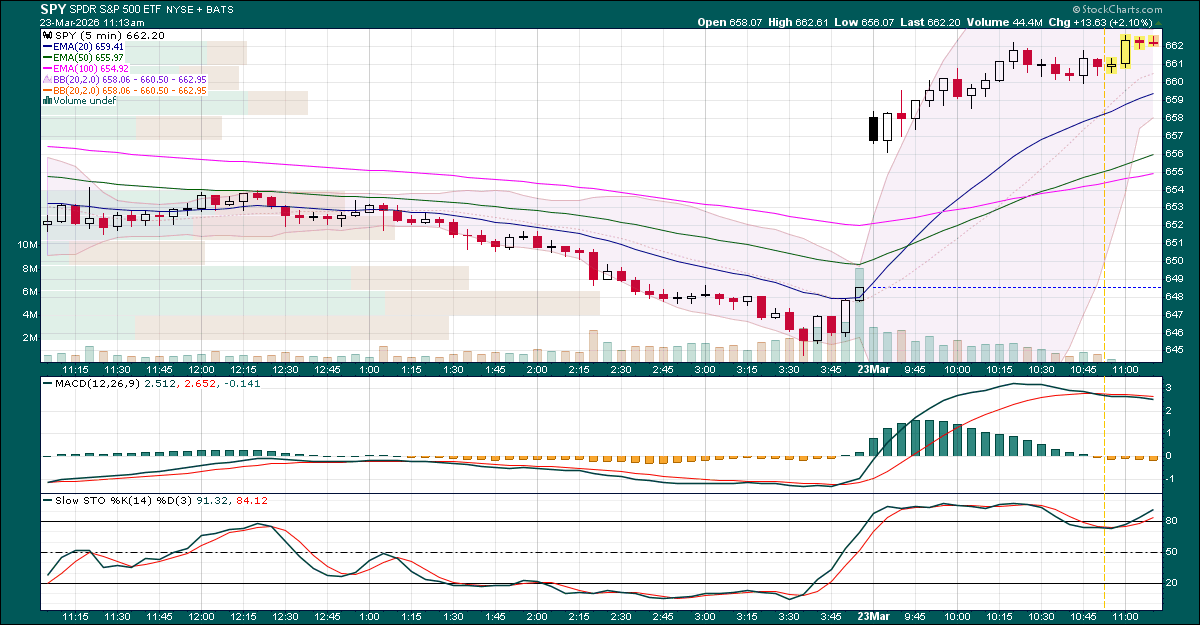Viewport: 1200px width, 625px height.
Task: Click the green up-arrow change indicator
Action: [x=1158, y=21]
